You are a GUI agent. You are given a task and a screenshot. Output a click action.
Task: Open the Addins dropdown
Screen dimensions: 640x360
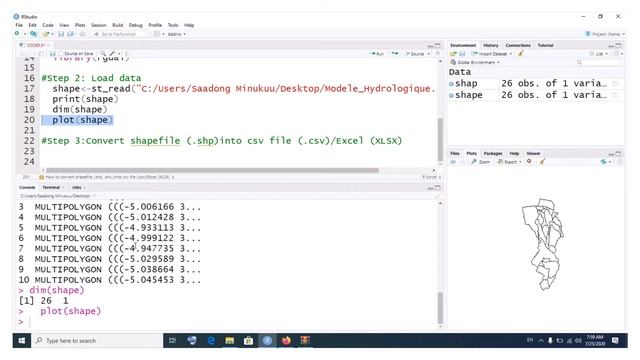176,34
